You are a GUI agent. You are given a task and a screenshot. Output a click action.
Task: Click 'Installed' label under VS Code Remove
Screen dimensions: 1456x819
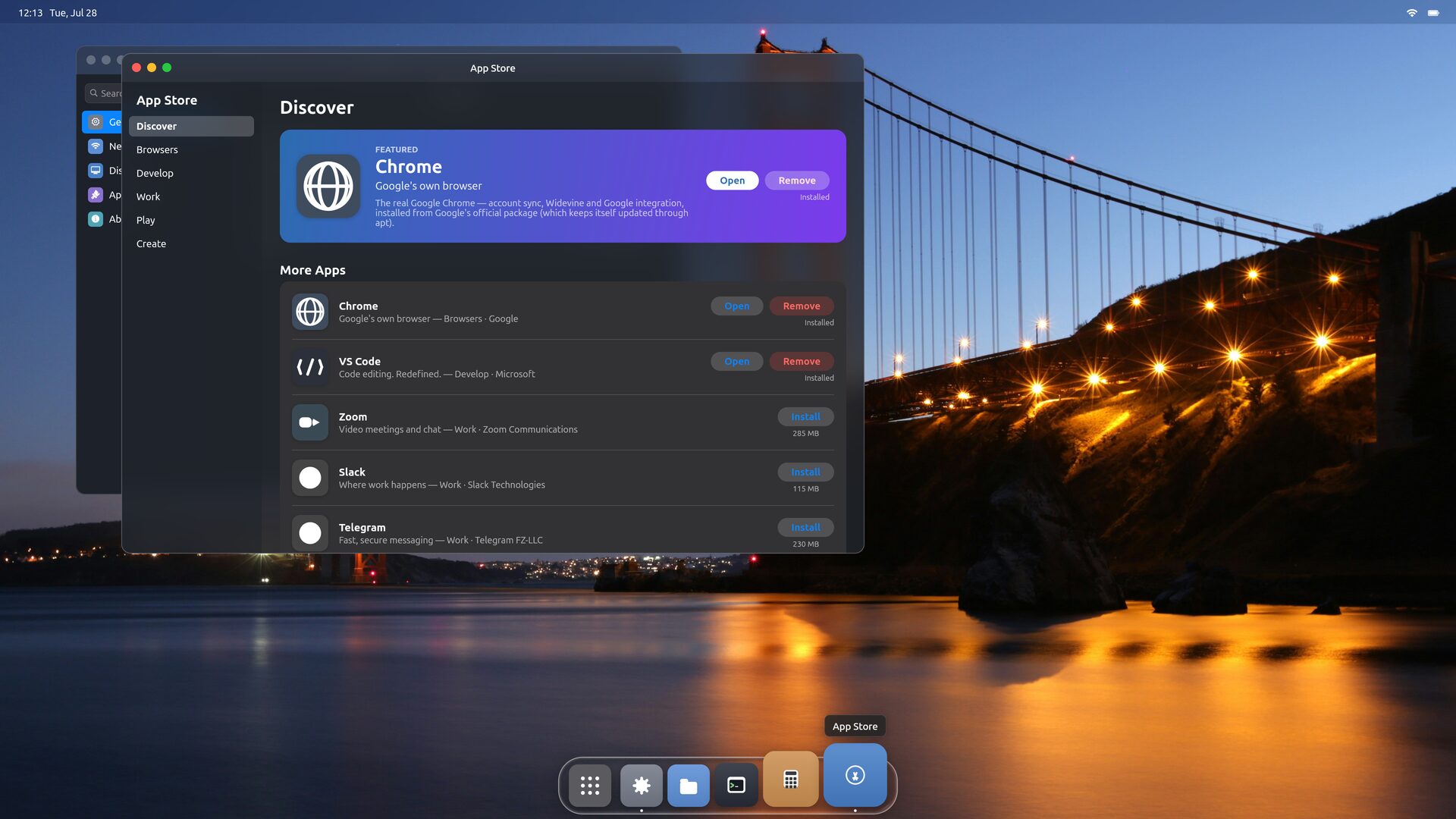tap(819, 378)
